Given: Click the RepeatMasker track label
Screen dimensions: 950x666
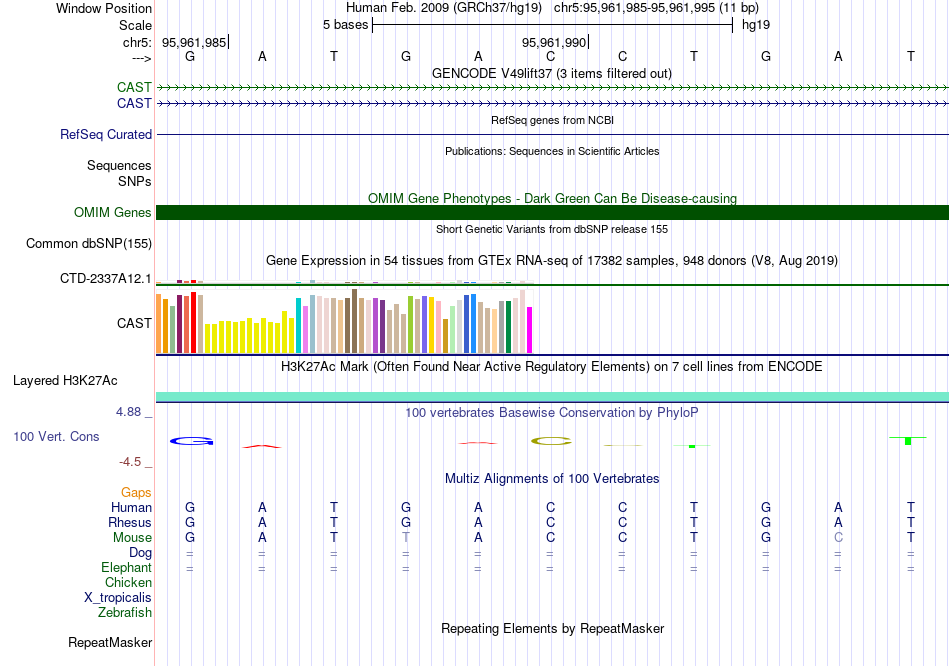Looking at the screenshot, I should coord(110,642).
